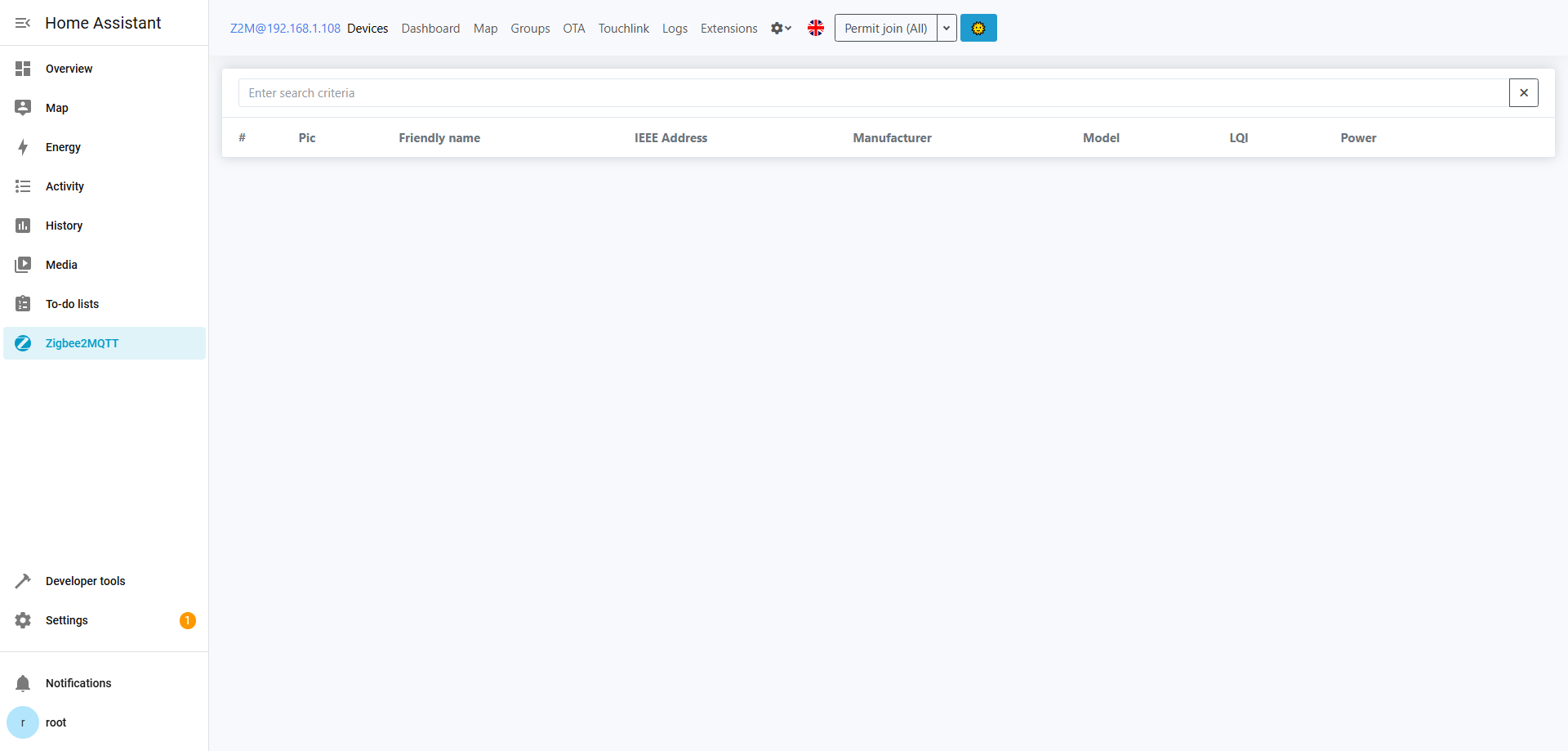Viewport: 1568px width, 751px height.
Task: Collapse the Home Assistant sidebar menu icon
Action: [x=23, y=23]
